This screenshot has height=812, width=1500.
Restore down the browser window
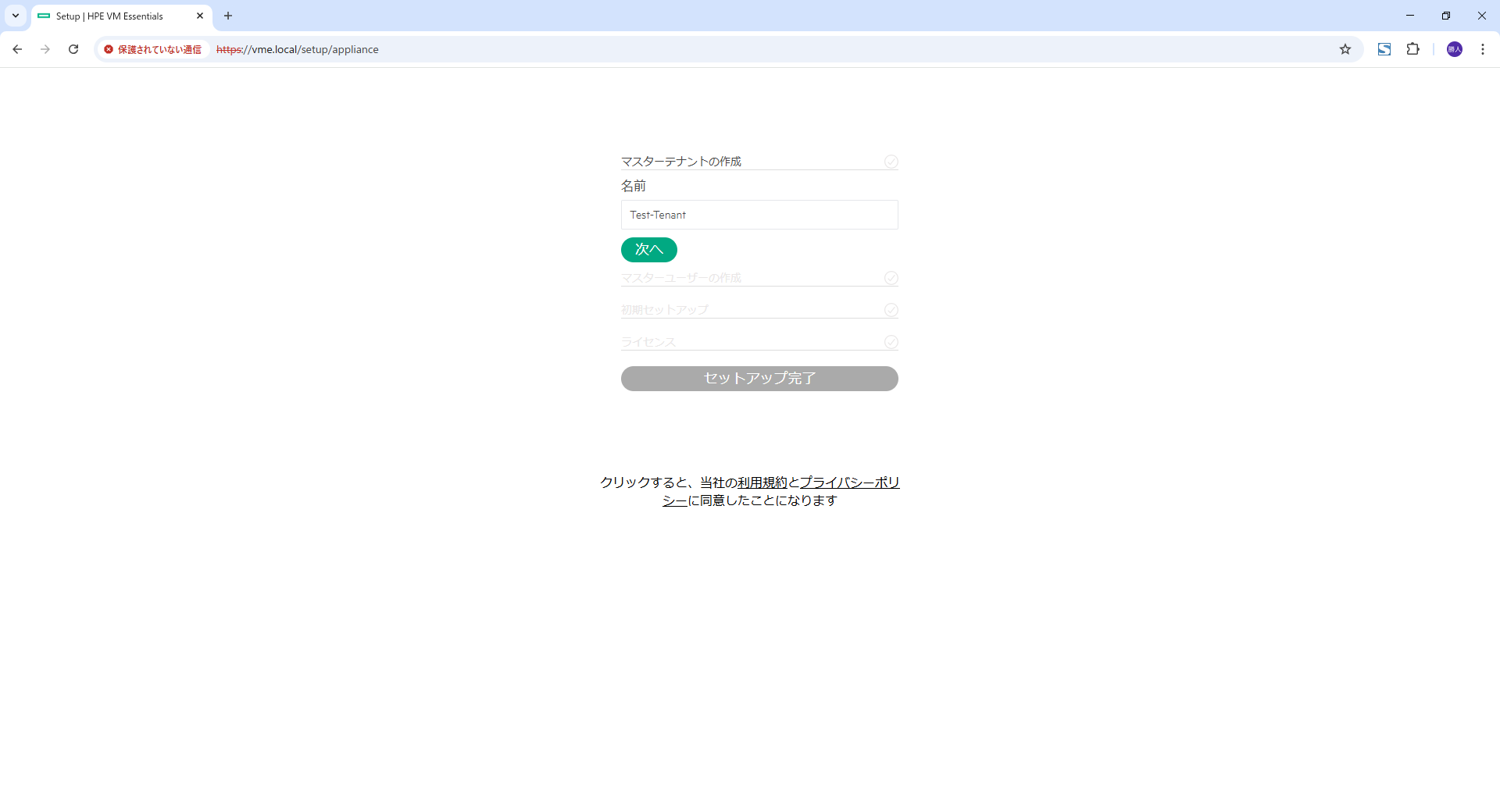point(1446,16)
